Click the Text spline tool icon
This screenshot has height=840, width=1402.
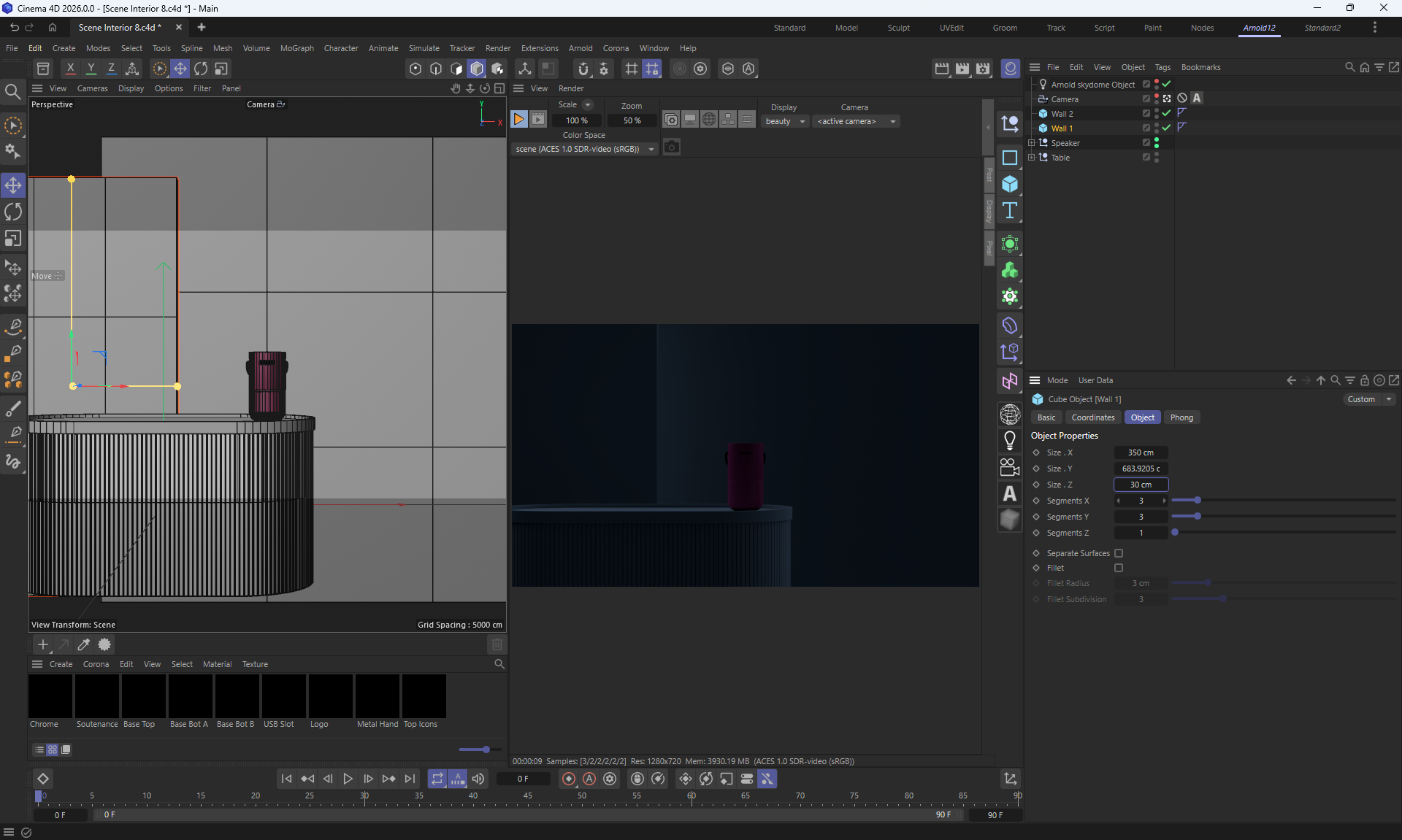pyautogui.click(x=1010, y=211)
